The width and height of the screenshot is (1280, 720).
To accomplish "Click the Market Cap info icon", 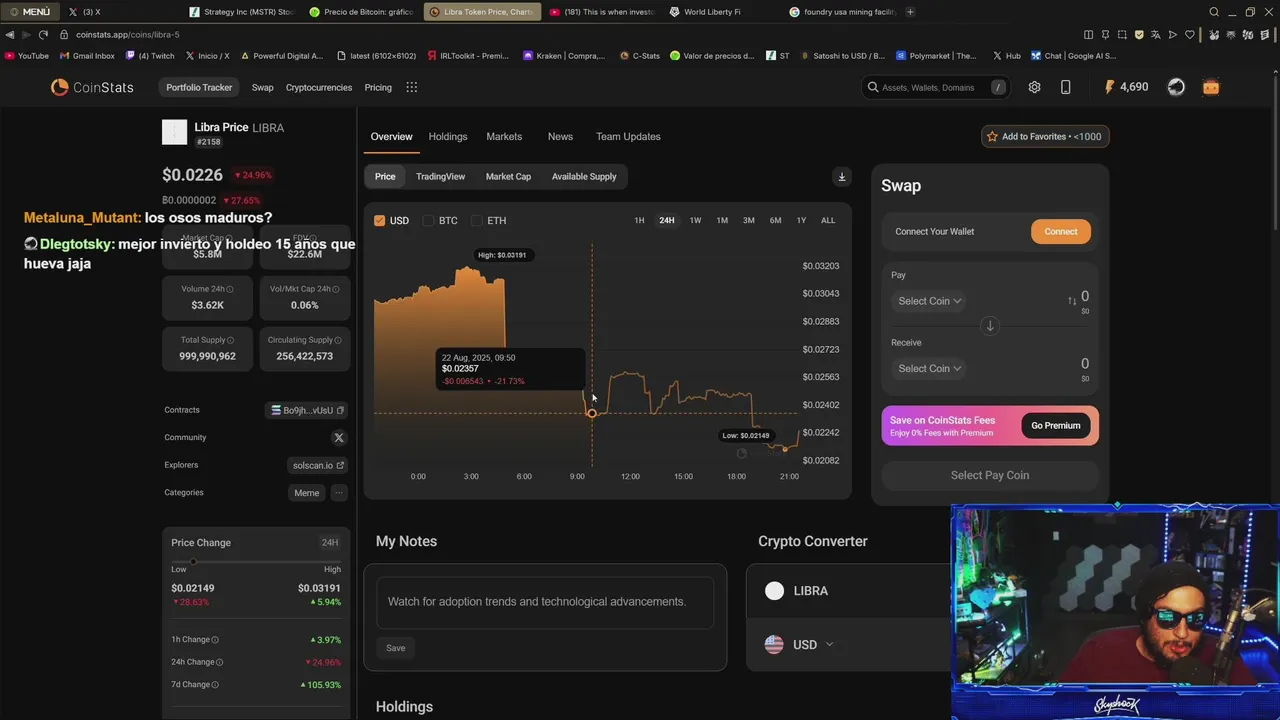I will 228,238.
